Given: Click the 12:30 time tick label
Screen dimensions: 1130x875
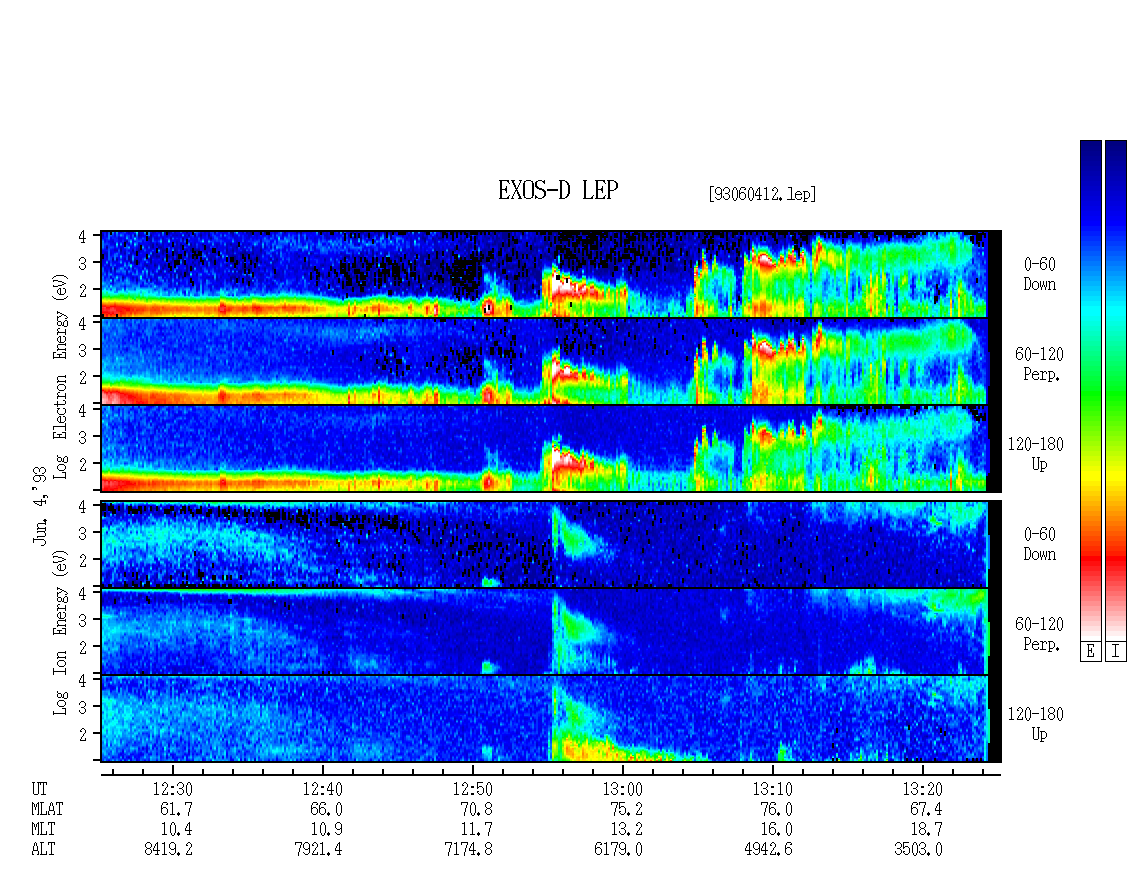Looking at the screenshot, I should click(172, 789).
